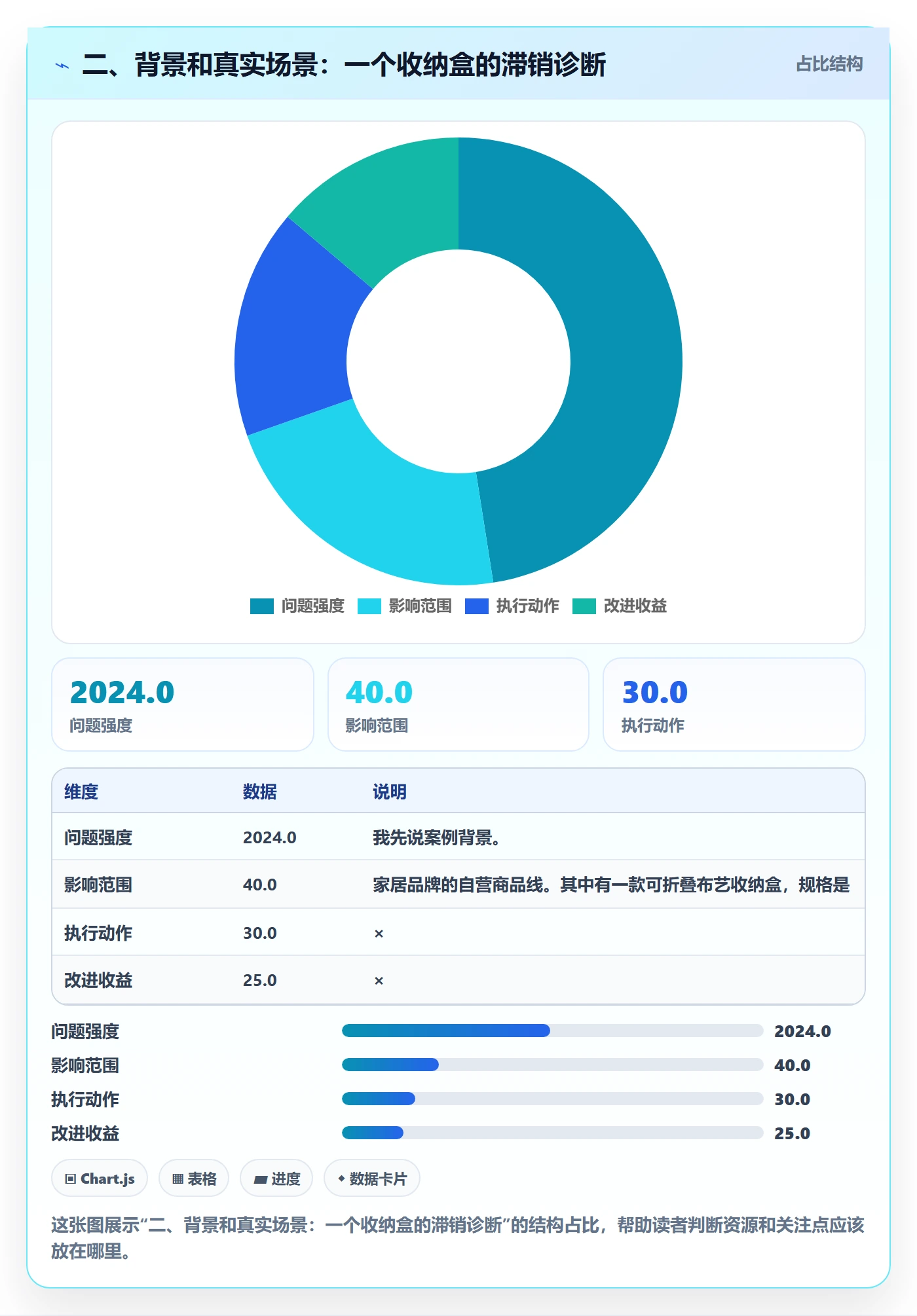The width and height of the screenshot is (917, 1316).
Task: Click the 执行动作 legend label
Action: click(527, 606)
